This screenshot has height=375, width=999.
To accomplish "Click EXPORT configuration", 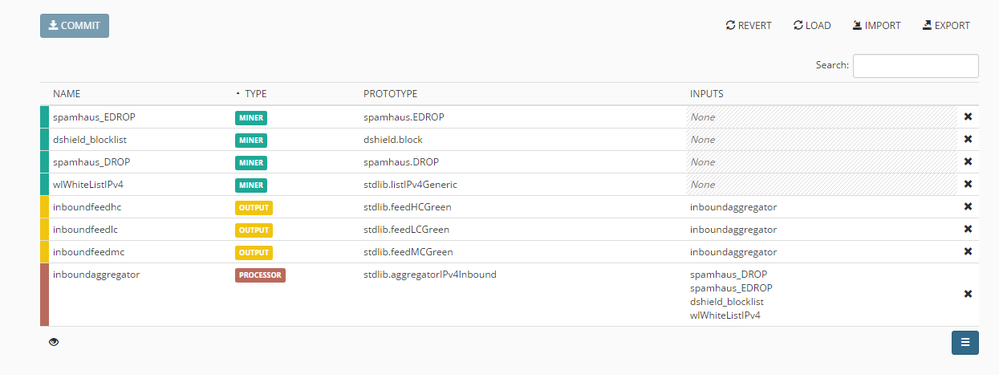I will (946, 26).
